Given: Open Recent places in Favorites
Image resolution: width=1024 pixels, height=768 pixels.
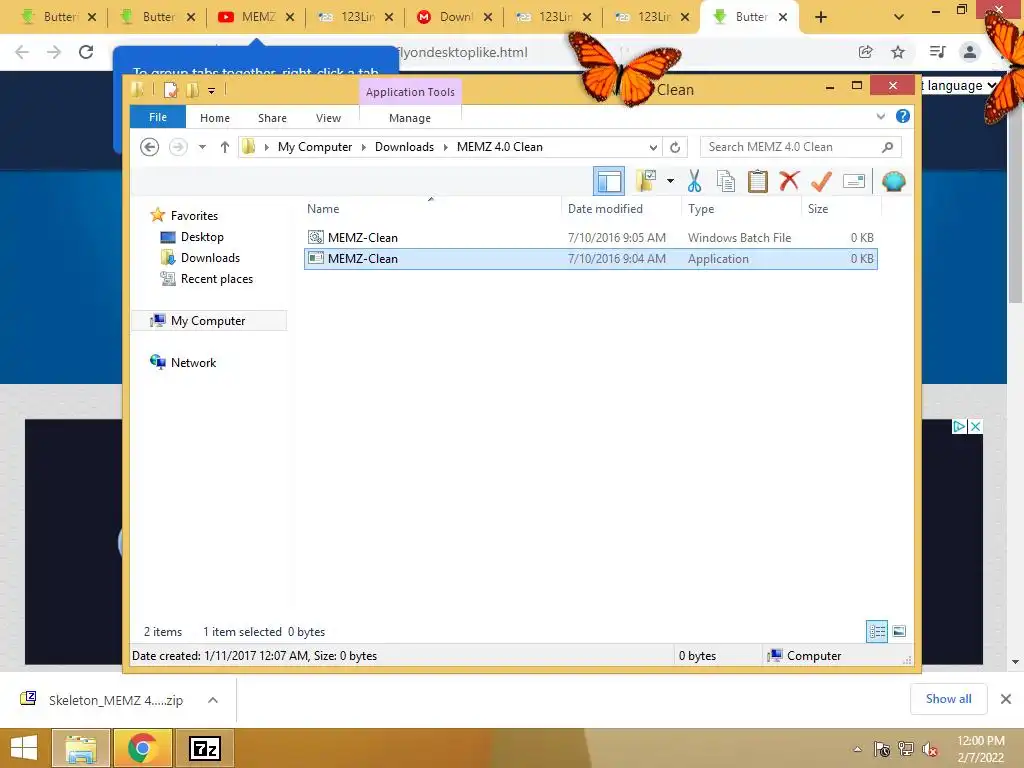Looking at the screenshot, I should pos(217,279).
